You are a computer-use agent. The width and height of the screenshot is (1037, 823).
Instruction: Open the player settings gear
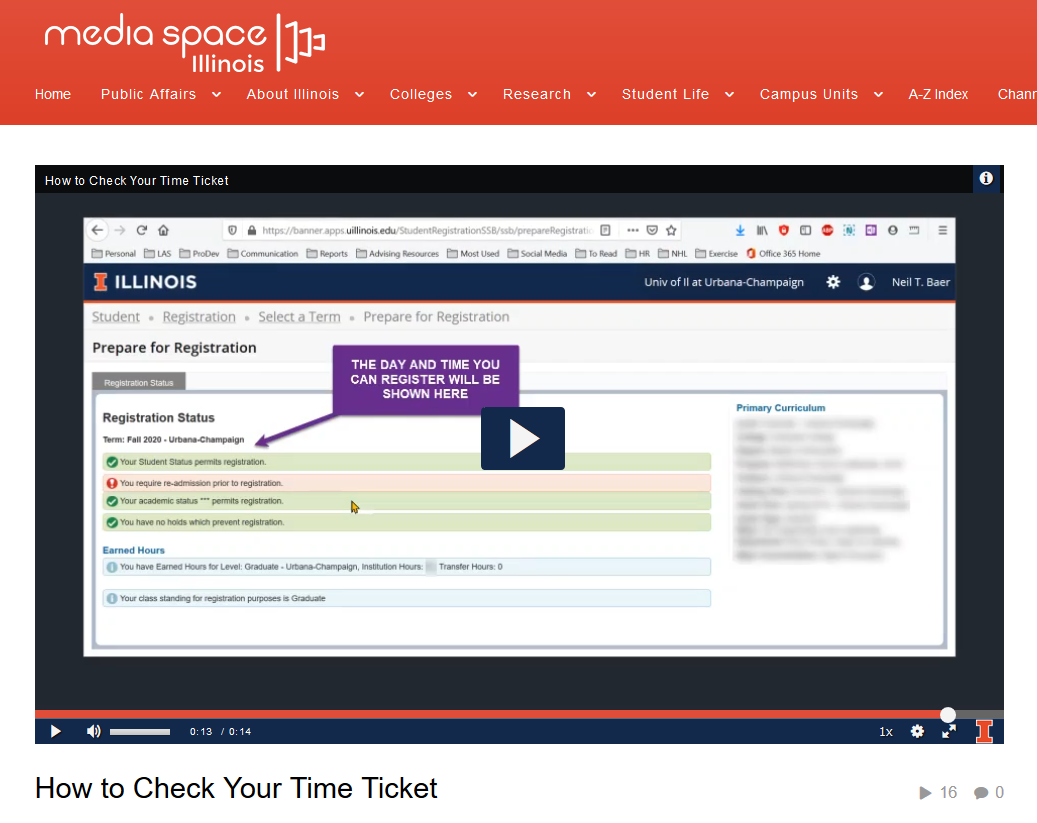pyautogui.click(x=917, y=731)
